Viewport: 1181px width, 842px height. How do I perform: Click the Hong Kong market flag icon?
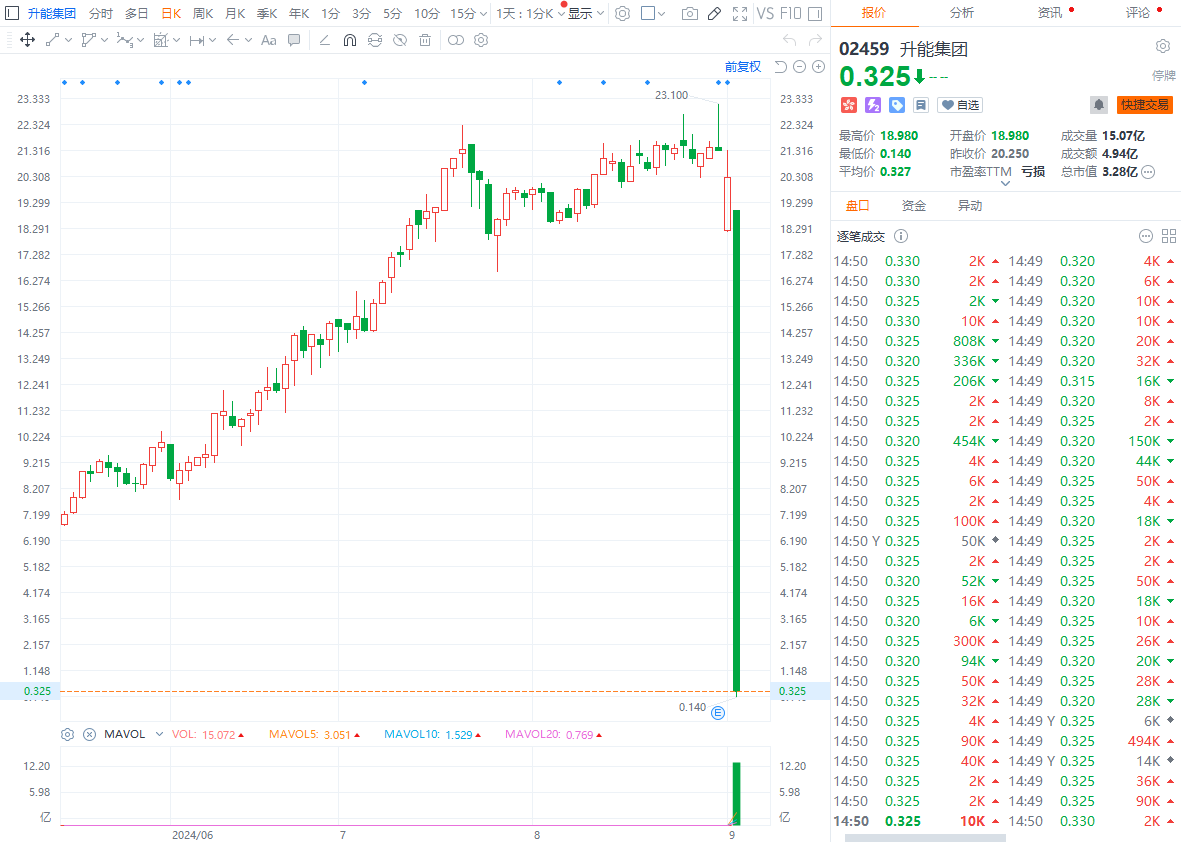[x=849, y=105]
